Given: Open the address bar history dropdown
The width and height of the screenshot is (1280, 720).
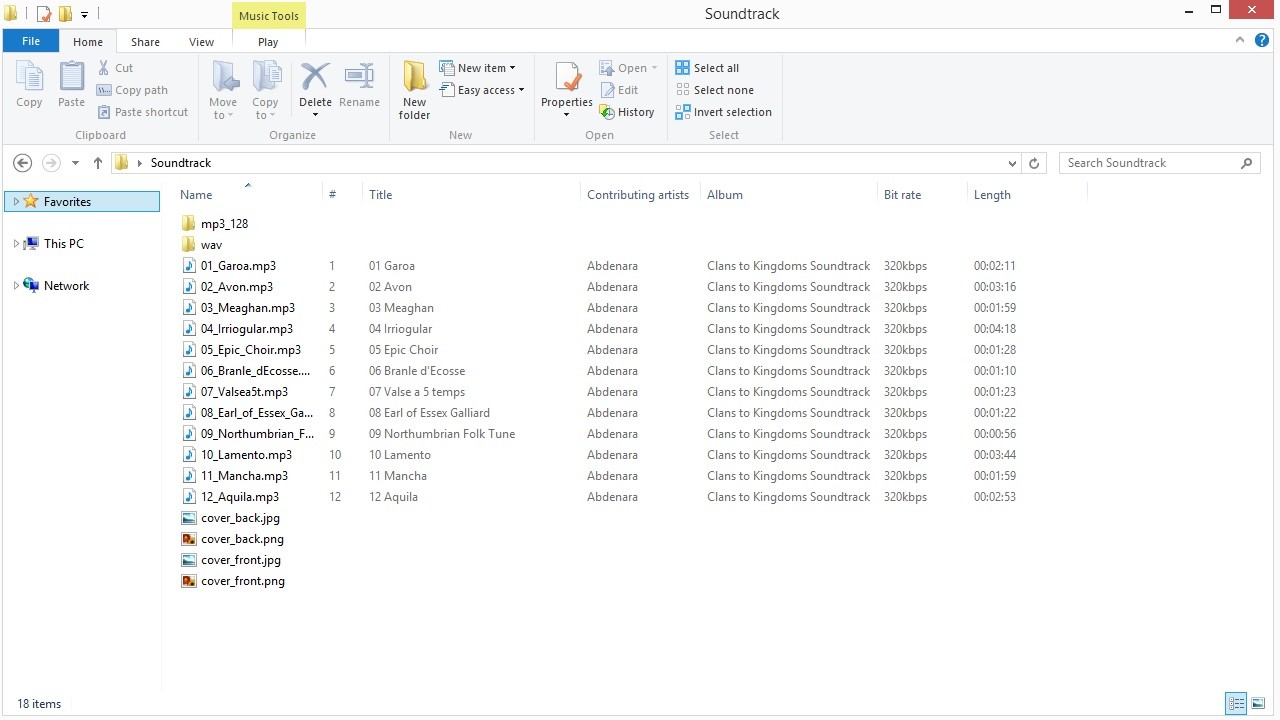Looking at the screenshot, I should point(1012,163).
